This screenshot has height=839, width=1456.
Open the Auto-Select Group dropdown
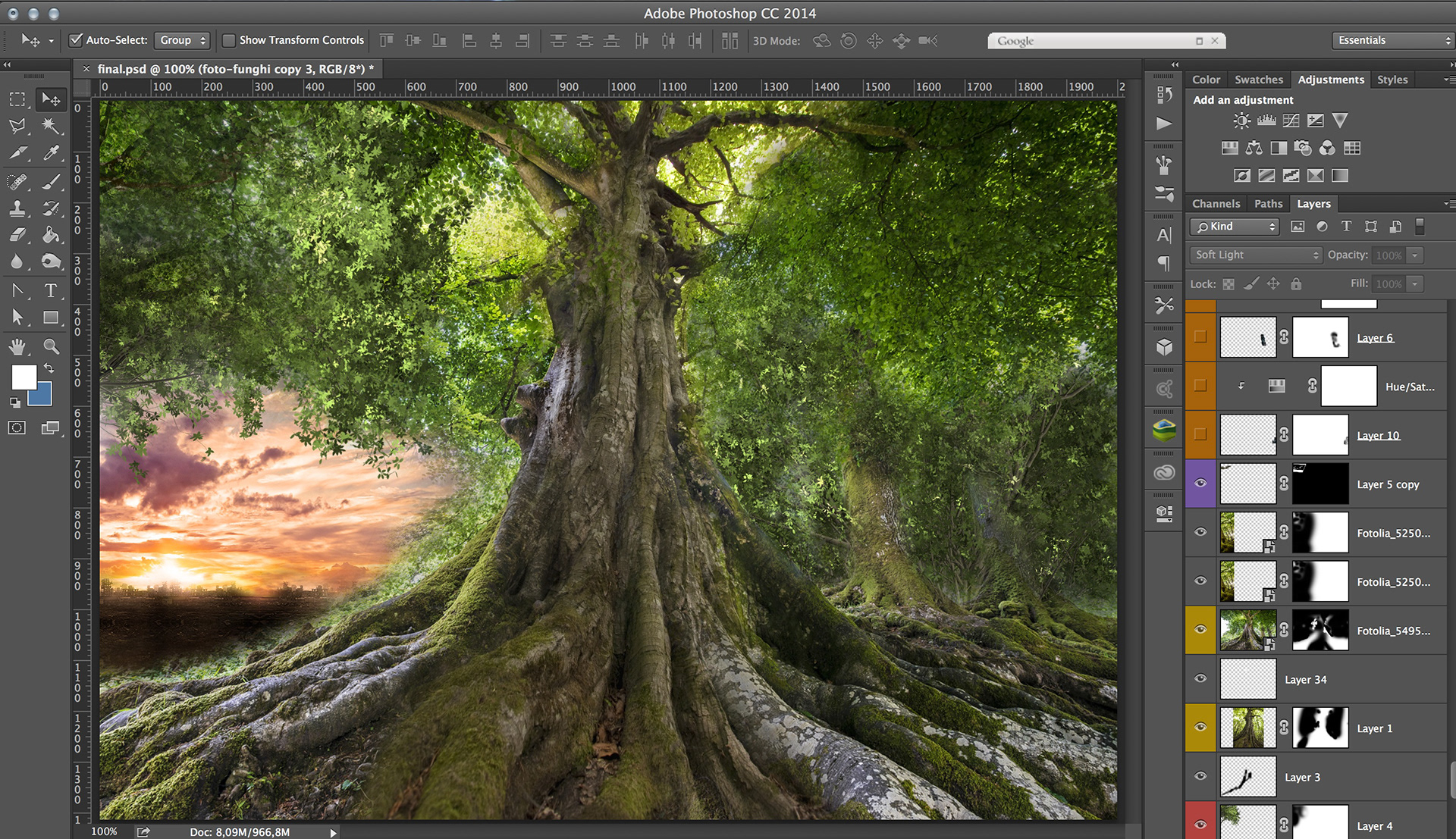(x=181, y=40)
